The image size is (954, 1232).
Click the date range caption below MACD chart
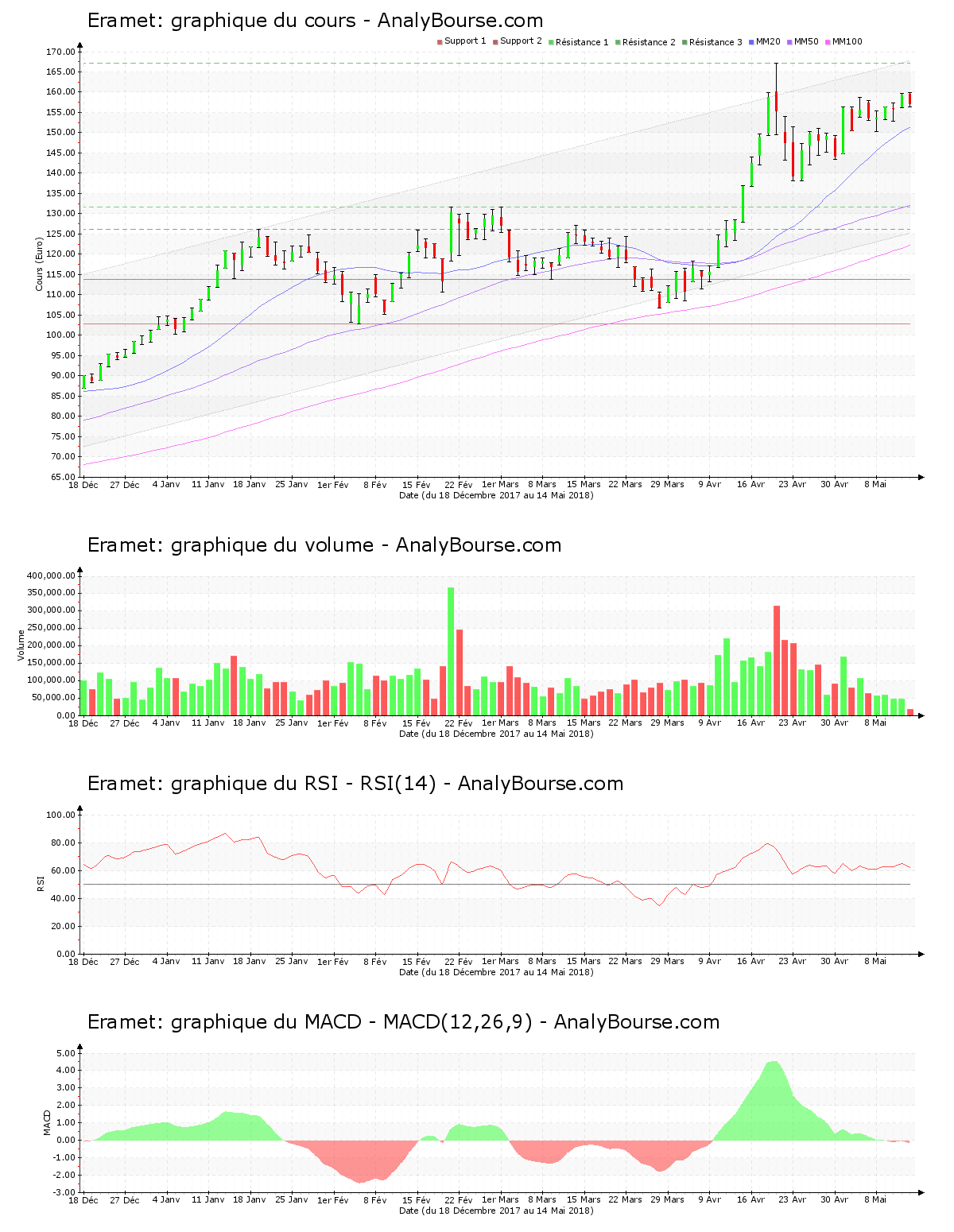coord(496,1211)
